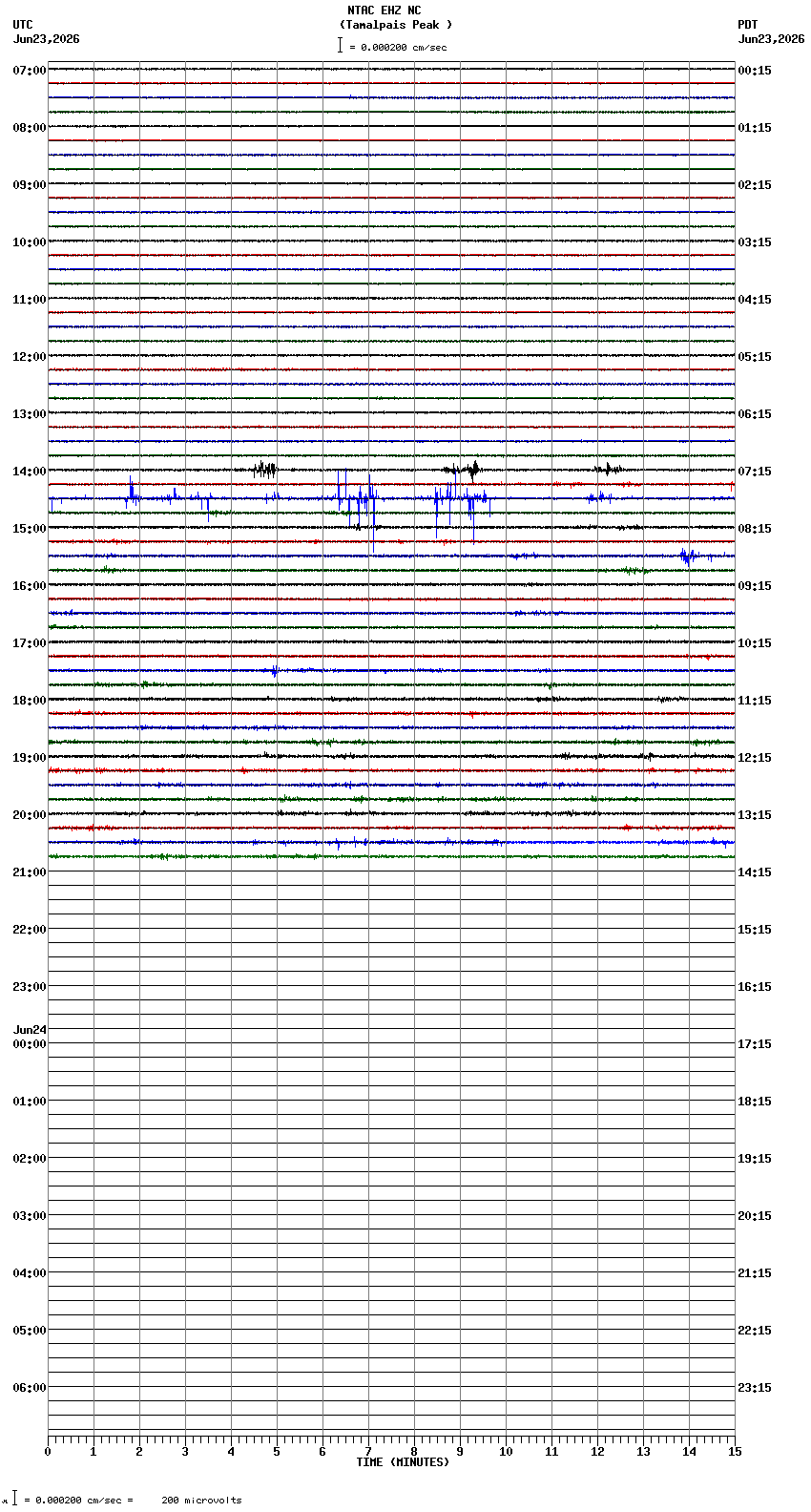Click the 22:00 UTC row label
Viewport: 811px width, 1512px height.
30,930
